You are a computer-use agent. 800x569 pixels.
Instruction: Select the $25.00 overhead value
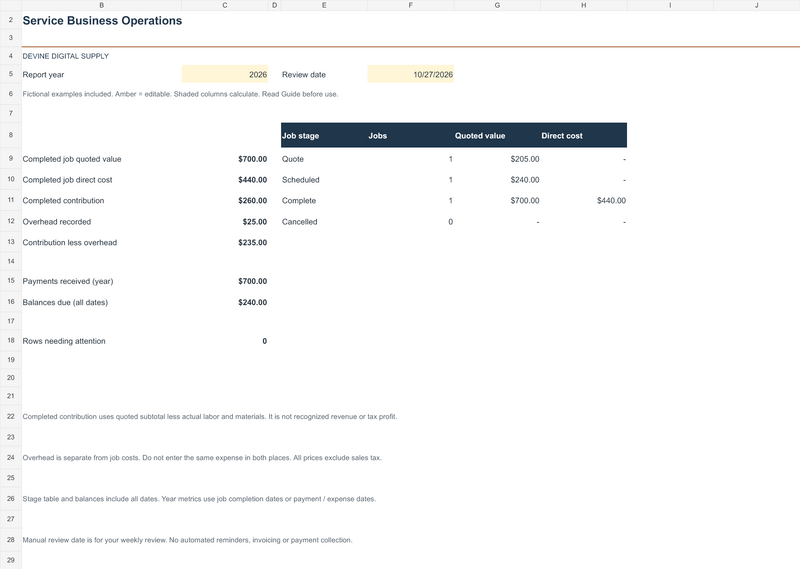point(224,222)
